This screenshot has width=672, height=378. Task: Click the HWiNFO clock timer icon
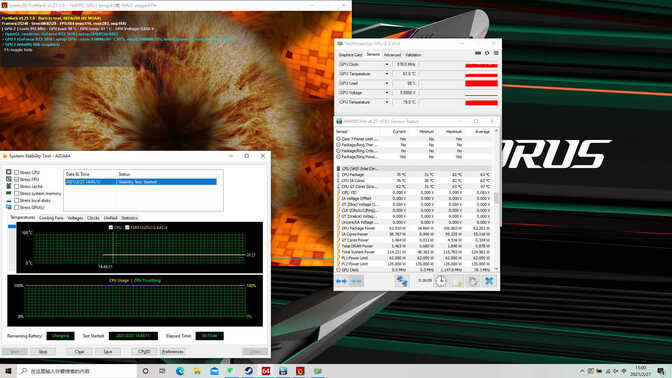(x=441, y=281)
